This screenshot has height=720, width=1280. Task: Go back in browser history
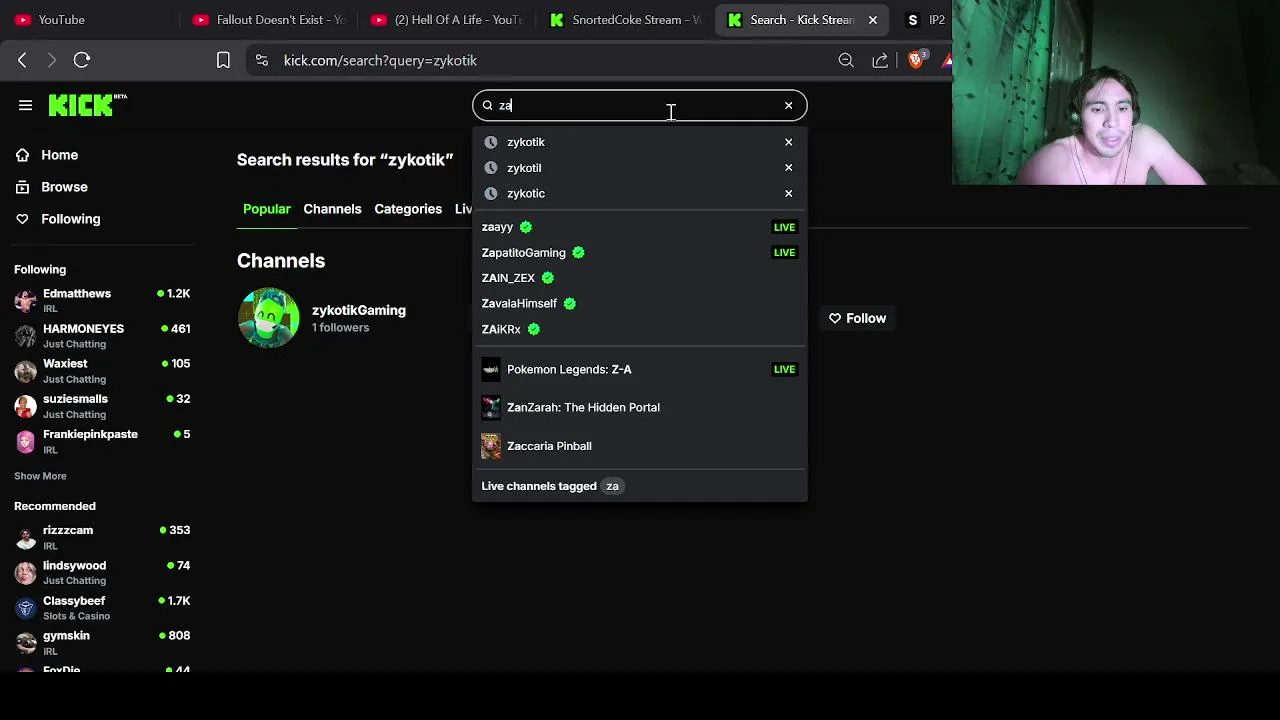22,60
